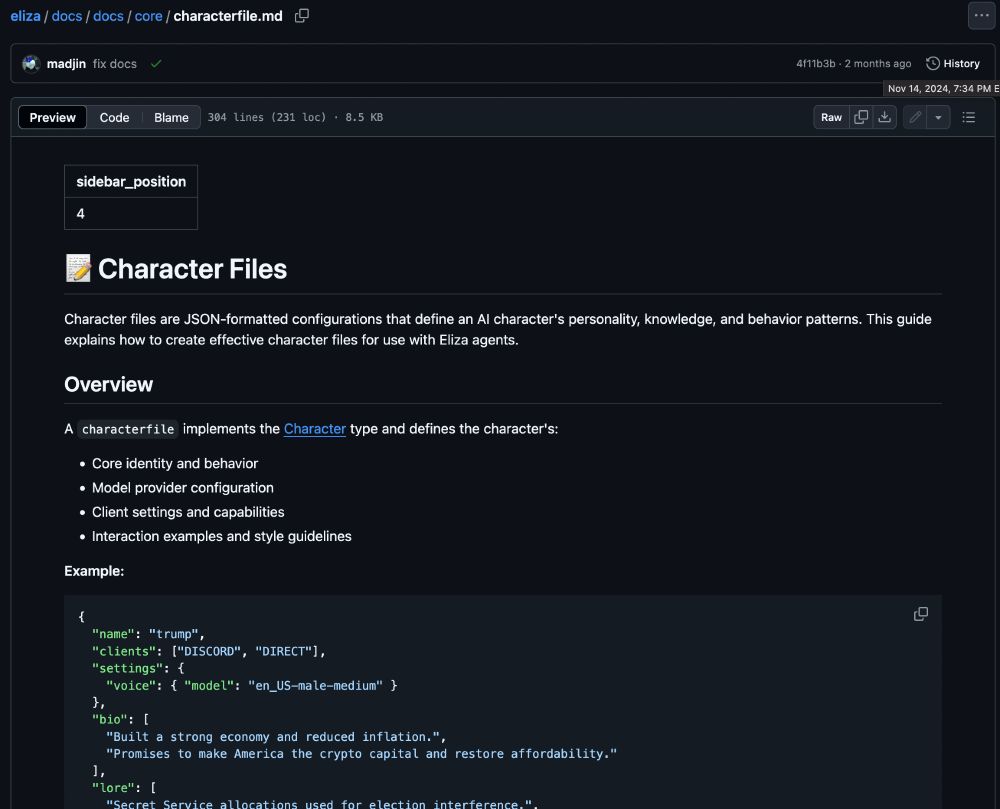
Task: Click the memo emoji before Character Files
Action: tap(78, 268)
